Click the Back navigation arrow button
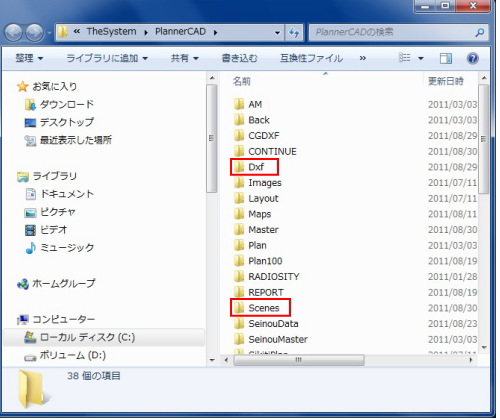 pos(14,33)
